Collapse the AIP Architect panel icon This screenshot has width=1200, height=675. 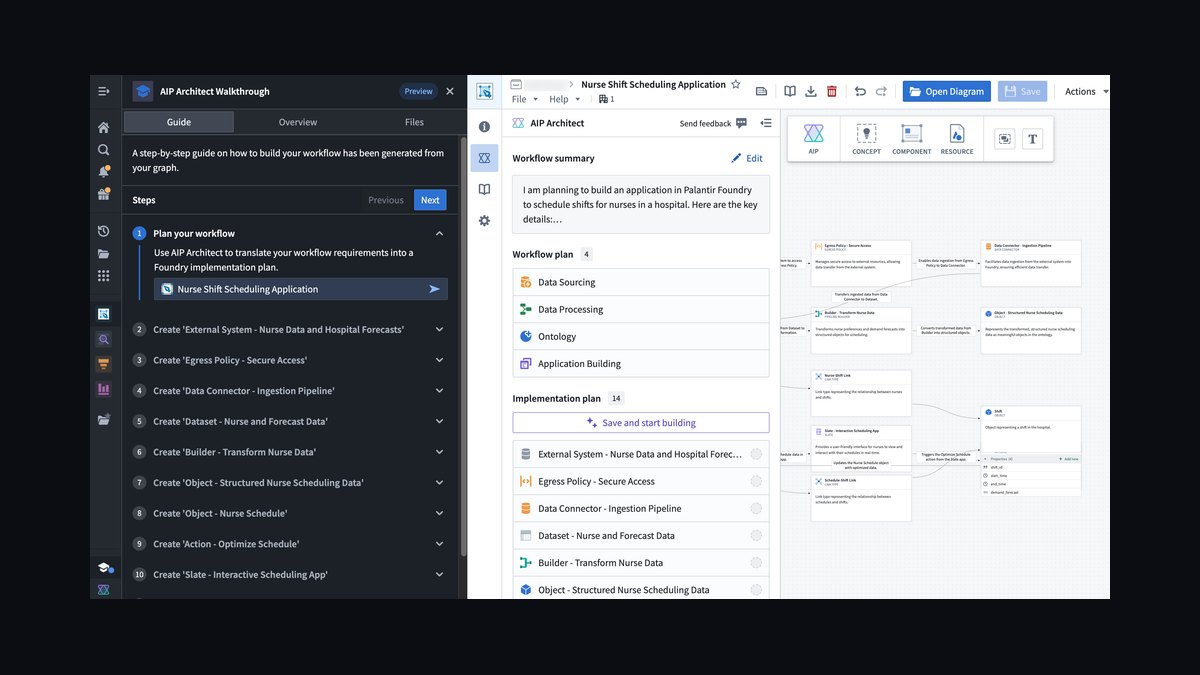coord(766,123)
